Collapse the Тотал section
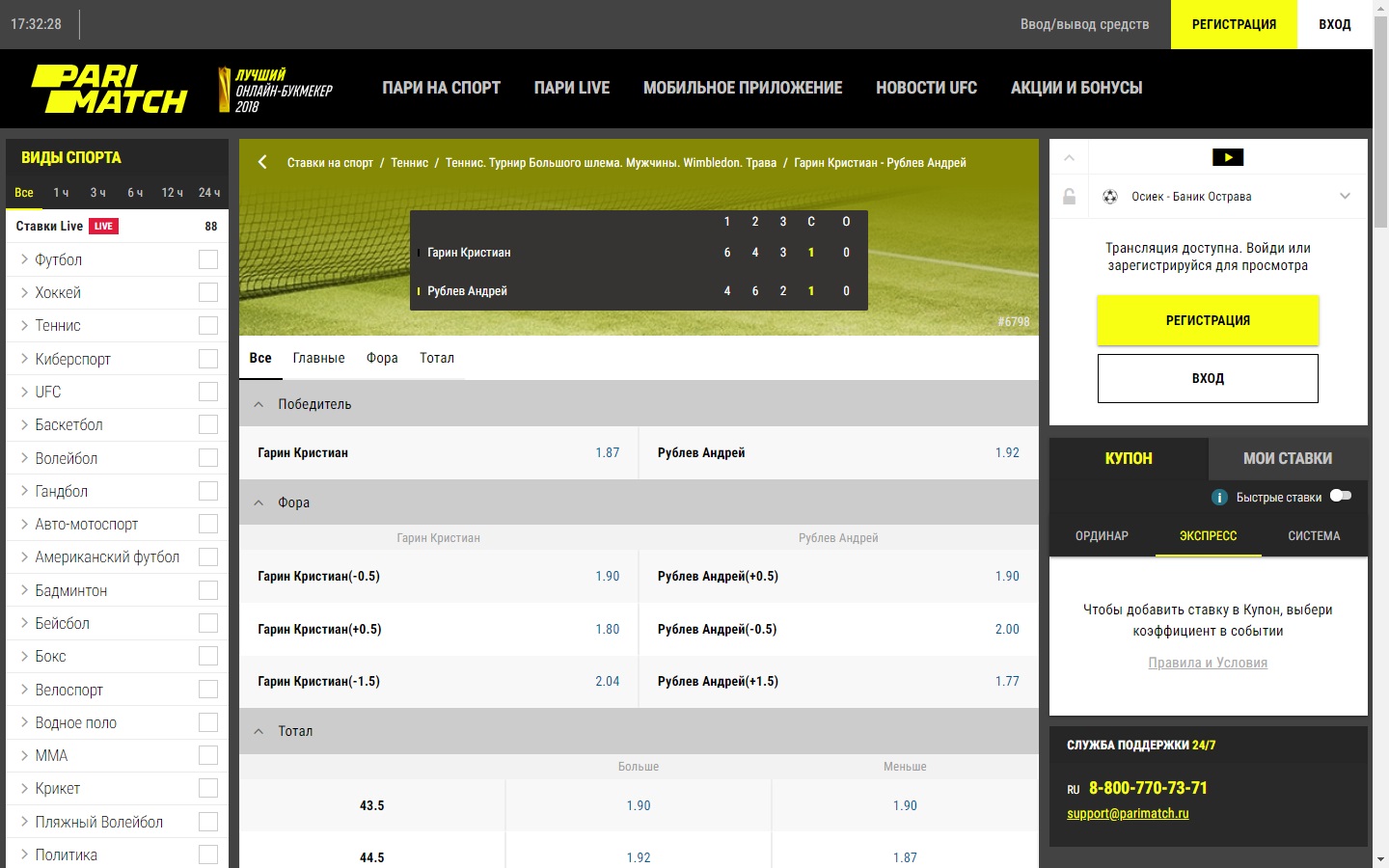Viewport: 1389px width, 868px height. point(259,731)
